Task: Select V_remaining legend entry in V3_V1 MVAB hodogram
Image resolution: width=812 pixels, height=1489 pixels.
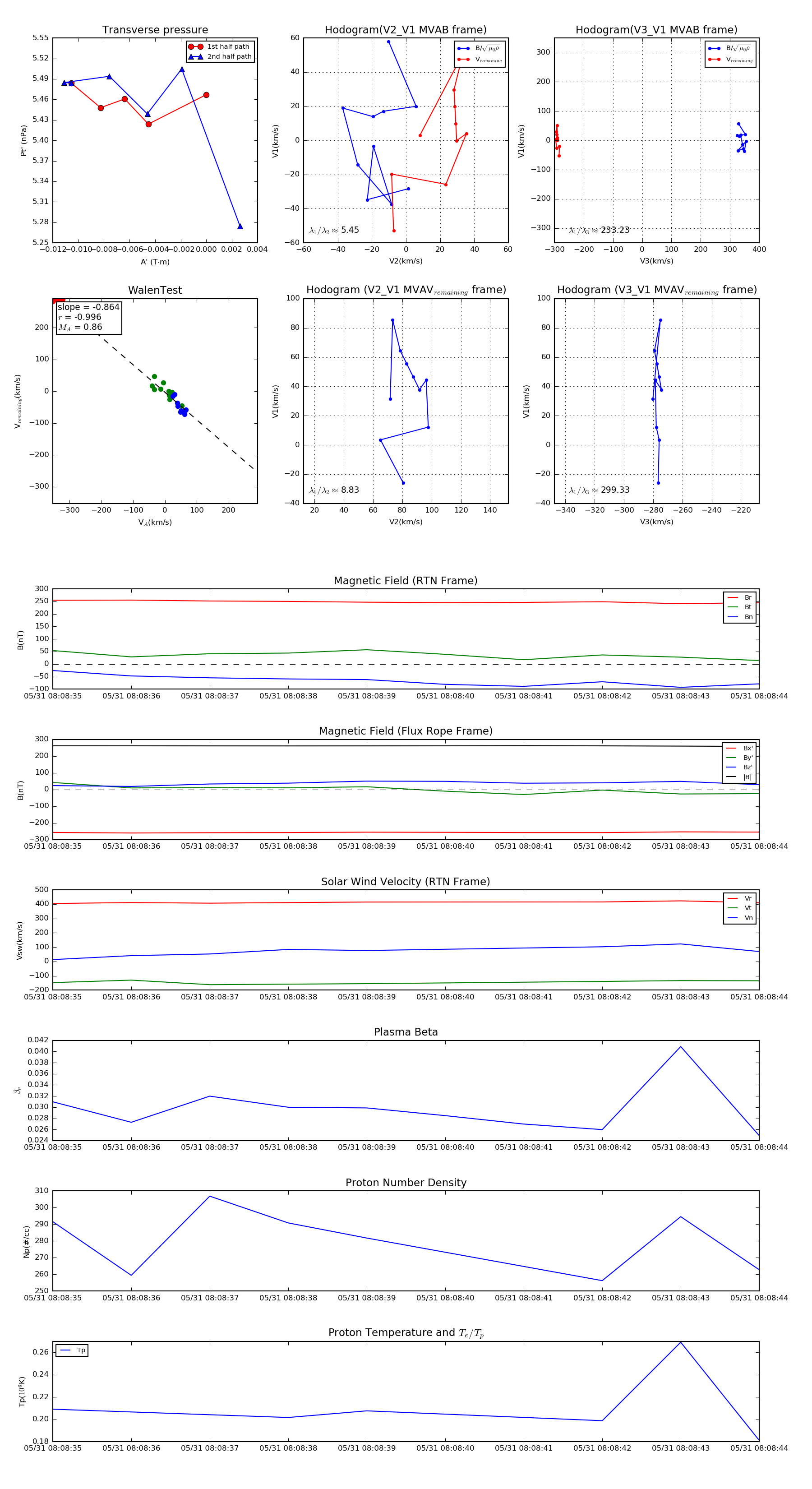Action: pos(730,60)
